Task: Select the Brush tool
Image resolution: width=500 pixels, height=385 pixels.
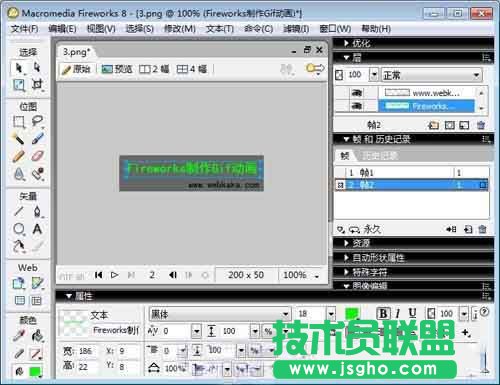Action: pos(37,138)
